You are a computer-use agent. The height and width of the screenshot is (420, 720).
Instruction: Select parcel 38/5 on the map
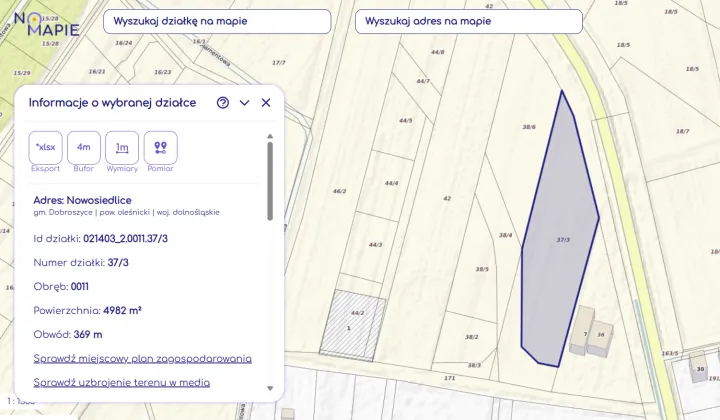click(x=482, y=269)
